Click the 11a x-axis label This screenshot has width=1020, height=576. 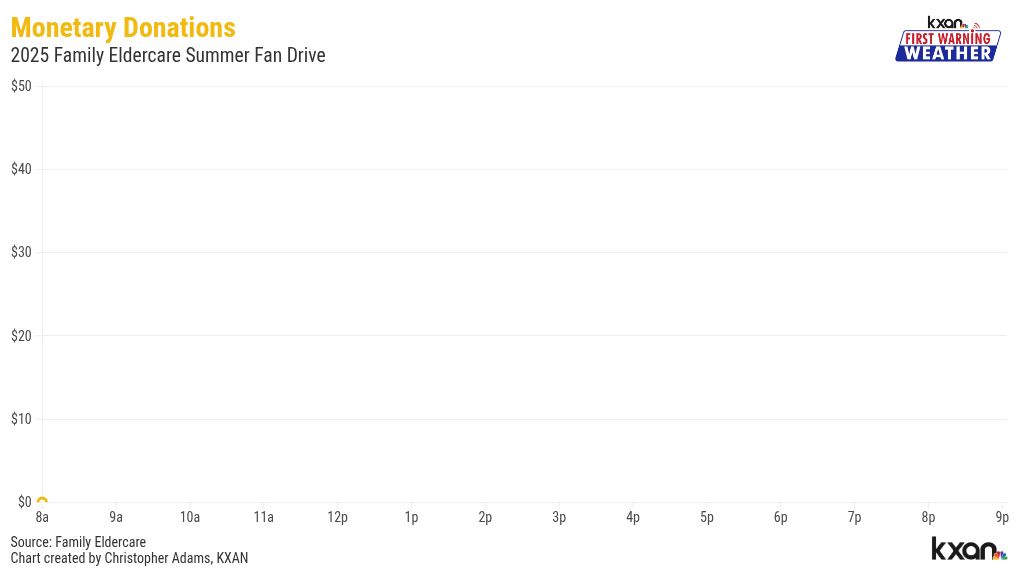pyautogui.click(x=263, y=517)
